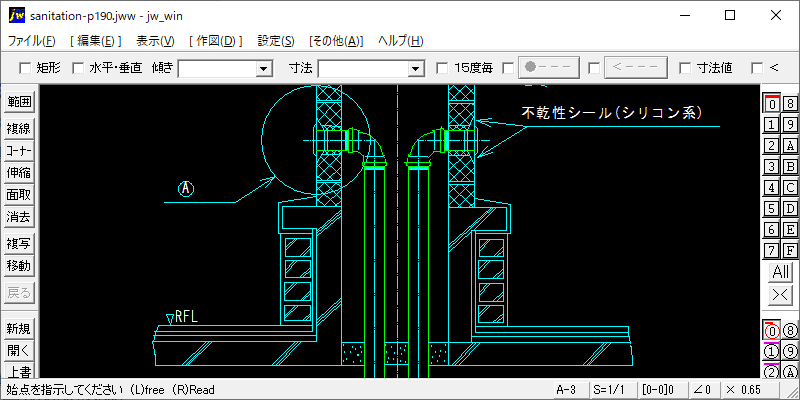Select layer C square button
The height and width of the screenshot is (400, 800).
coord(790,188)
